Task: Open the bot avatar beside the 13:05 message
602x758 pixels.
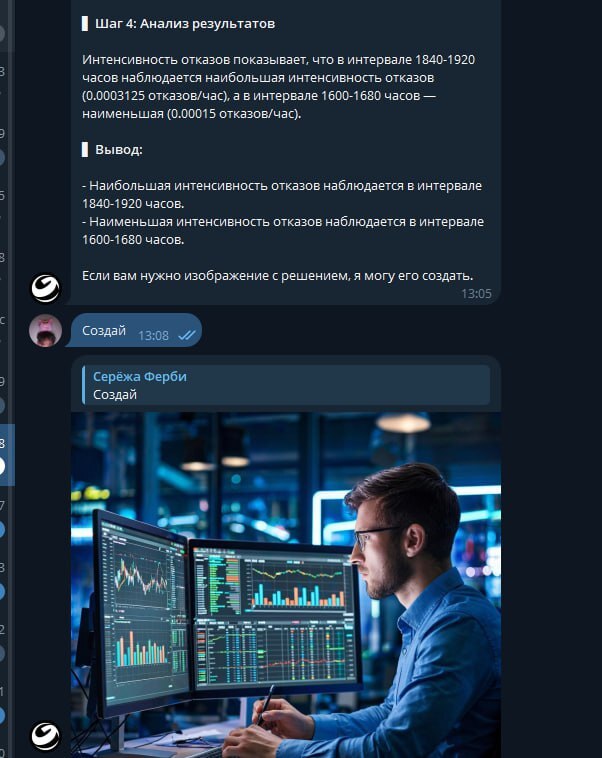Action: 45,289
